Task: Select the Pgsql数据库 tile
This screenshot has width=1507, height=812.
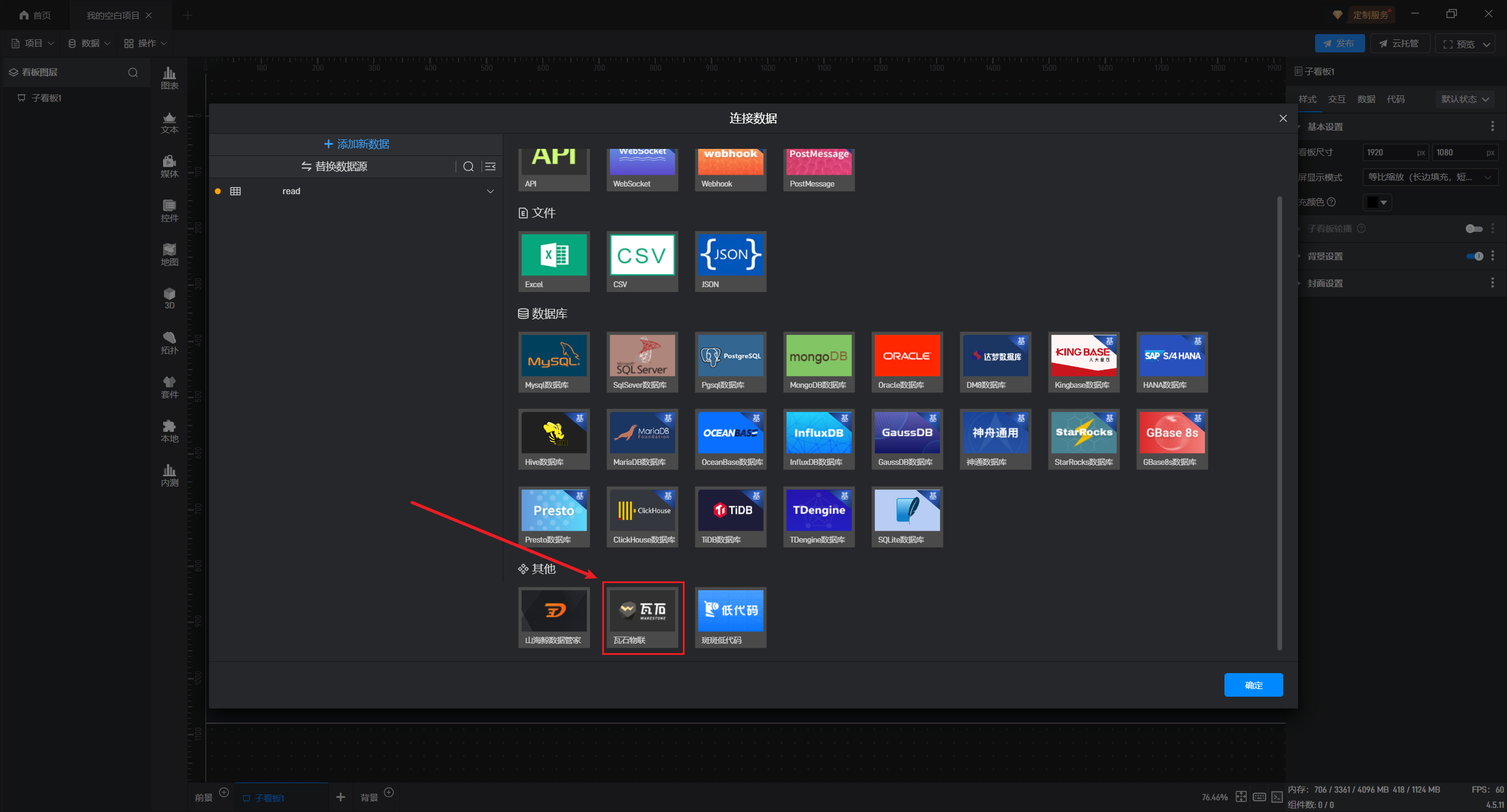Action: (731, 362)
